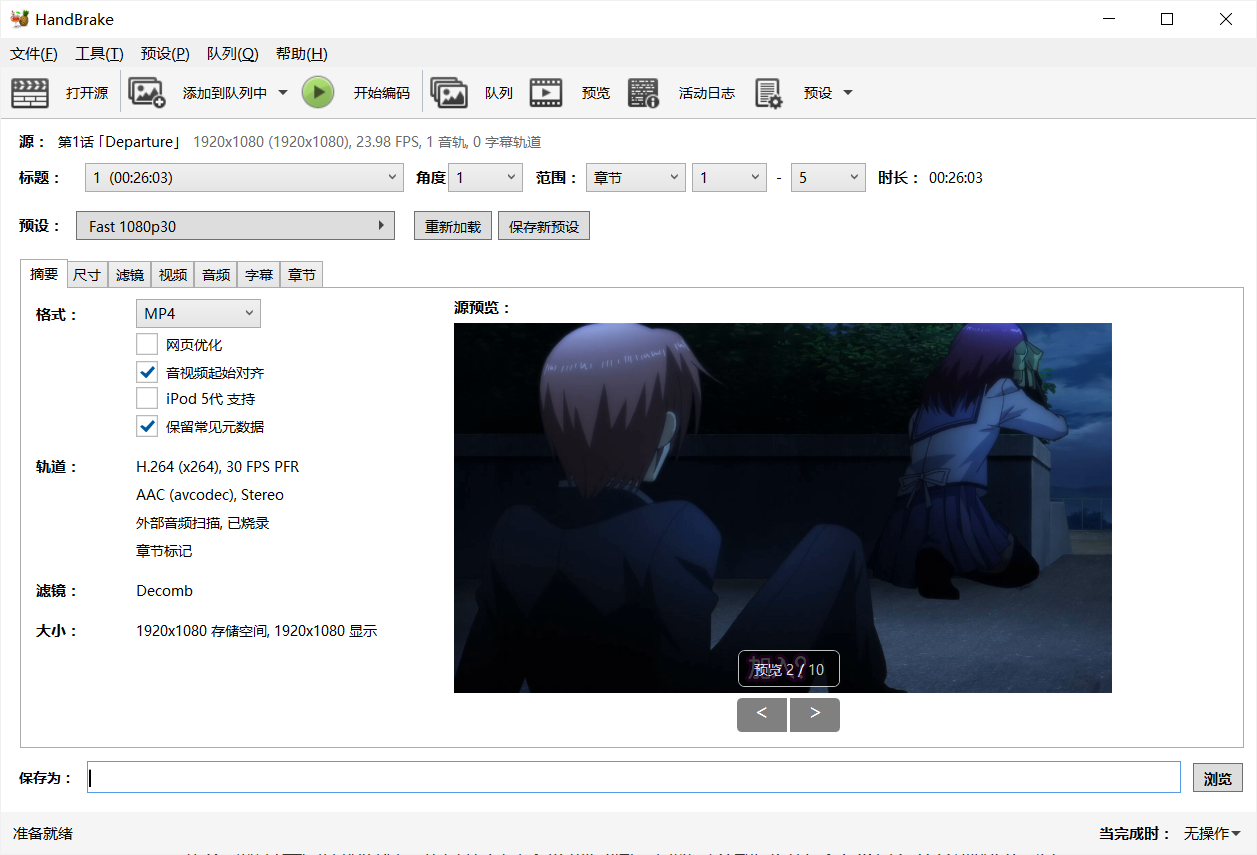Click the 队列 toolbar label
The image size is (1257, 855).
(499, 93)
